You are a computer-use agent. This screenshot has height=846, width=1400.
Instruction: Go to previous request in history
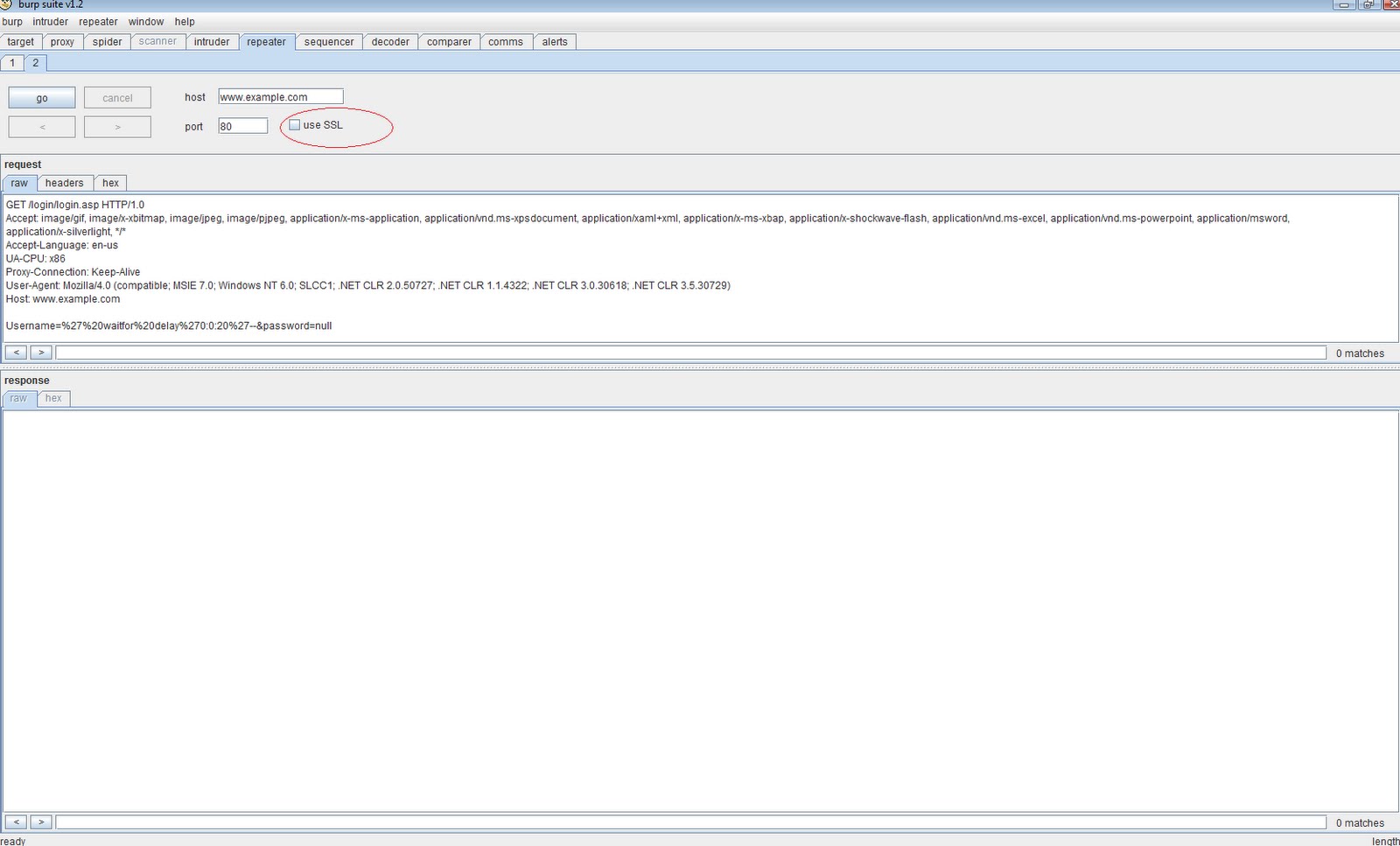tap(42, 127)
